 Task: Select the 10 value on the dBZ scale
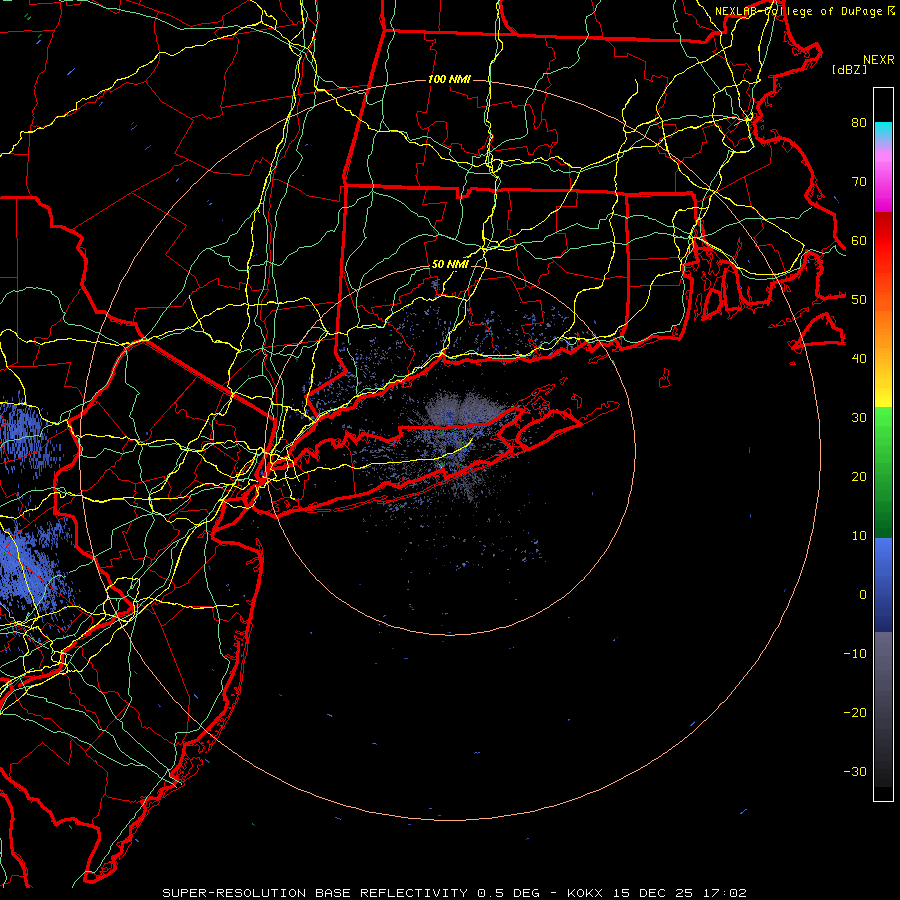(x=859, y=536)
